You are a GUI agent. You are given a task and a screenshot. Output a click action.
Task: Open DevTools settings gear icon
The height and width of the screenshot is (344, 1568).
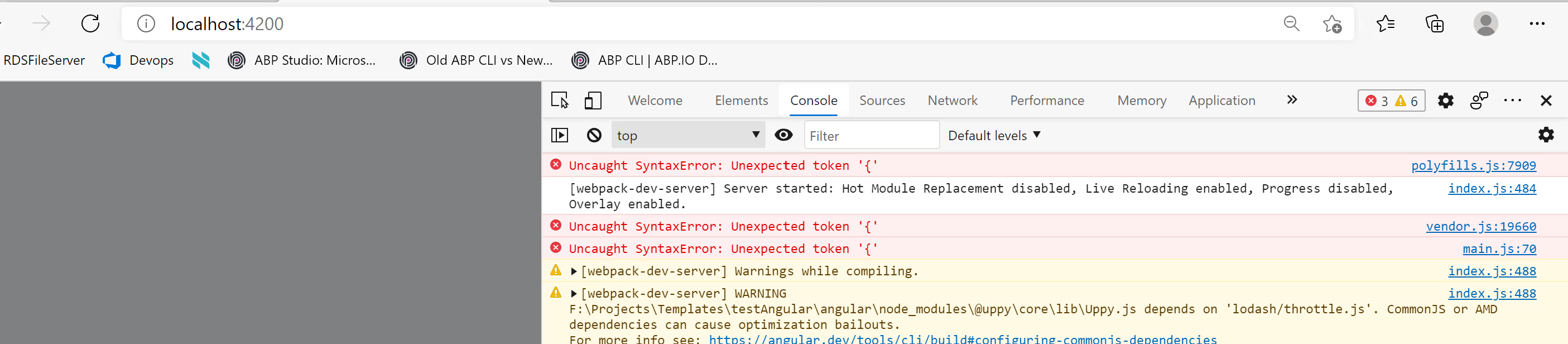click(x=1445, y=101)
